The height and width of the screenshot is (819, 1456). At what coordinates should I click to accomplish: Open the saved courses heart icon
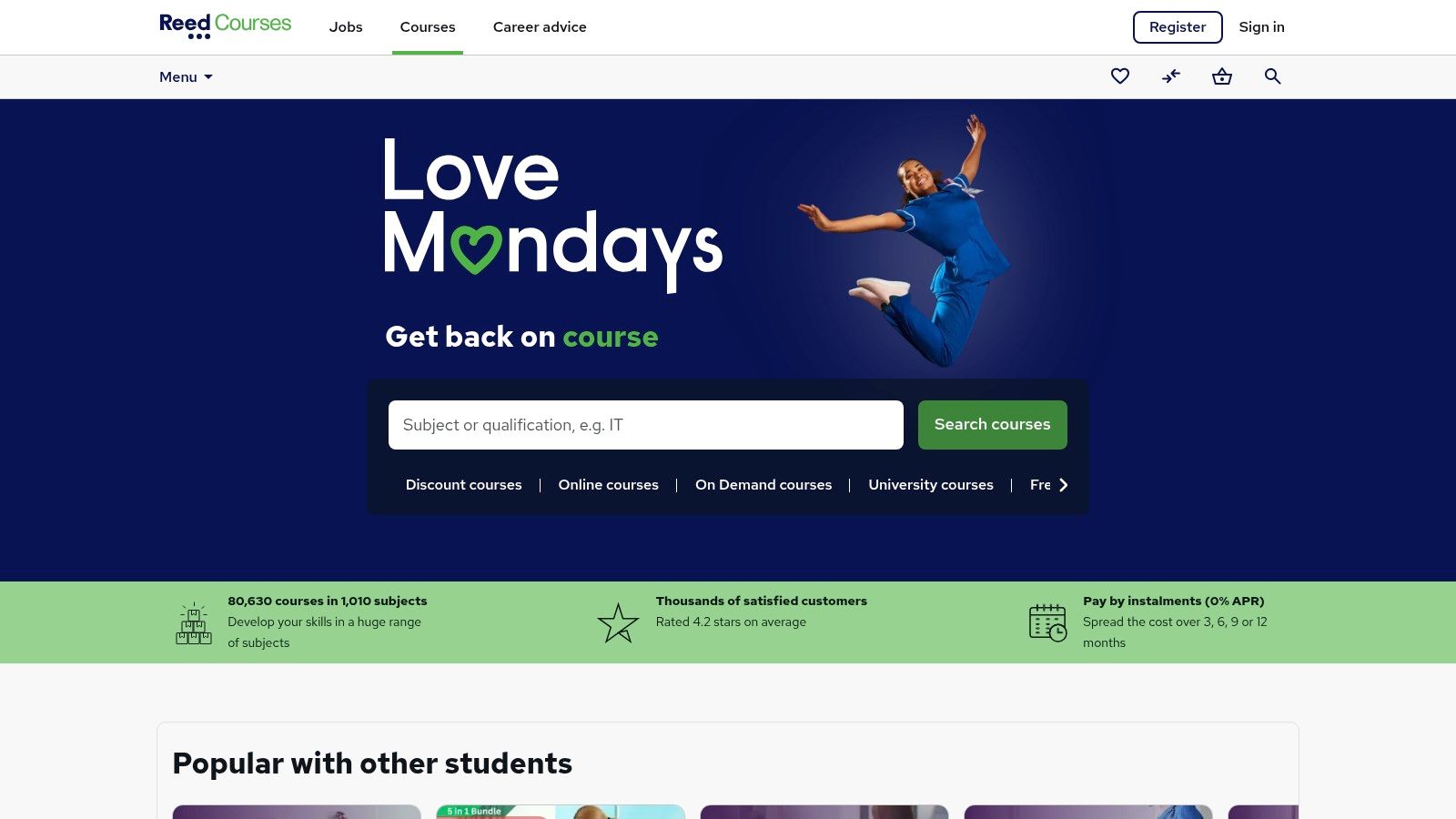[x=1120, y=76]
